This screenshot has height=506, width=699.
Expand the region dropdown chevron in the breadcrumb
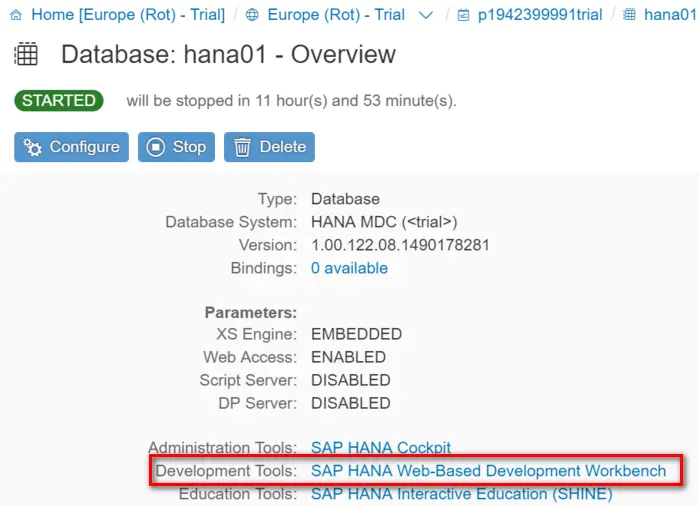tap(426, 16)
